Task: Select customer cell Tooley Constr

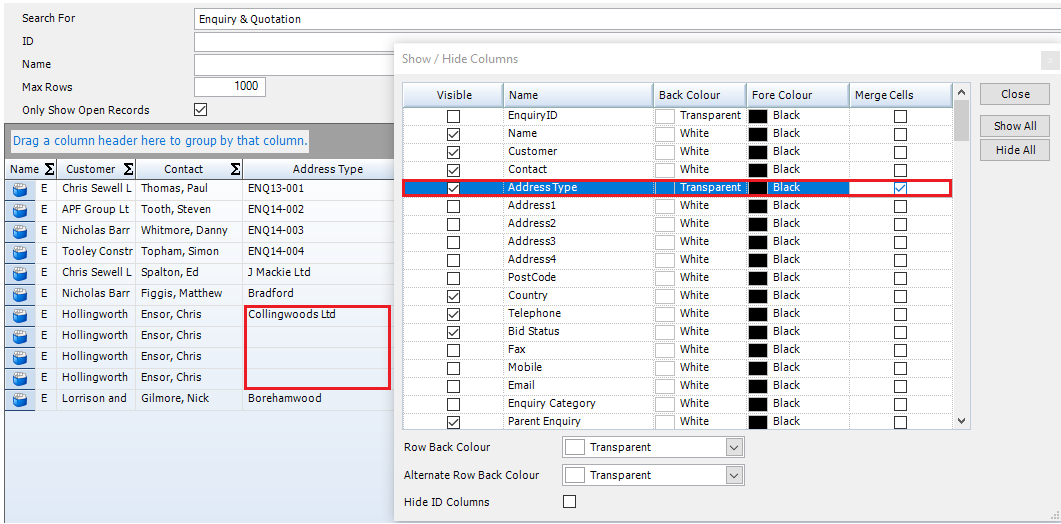Action: coord(95,252)
